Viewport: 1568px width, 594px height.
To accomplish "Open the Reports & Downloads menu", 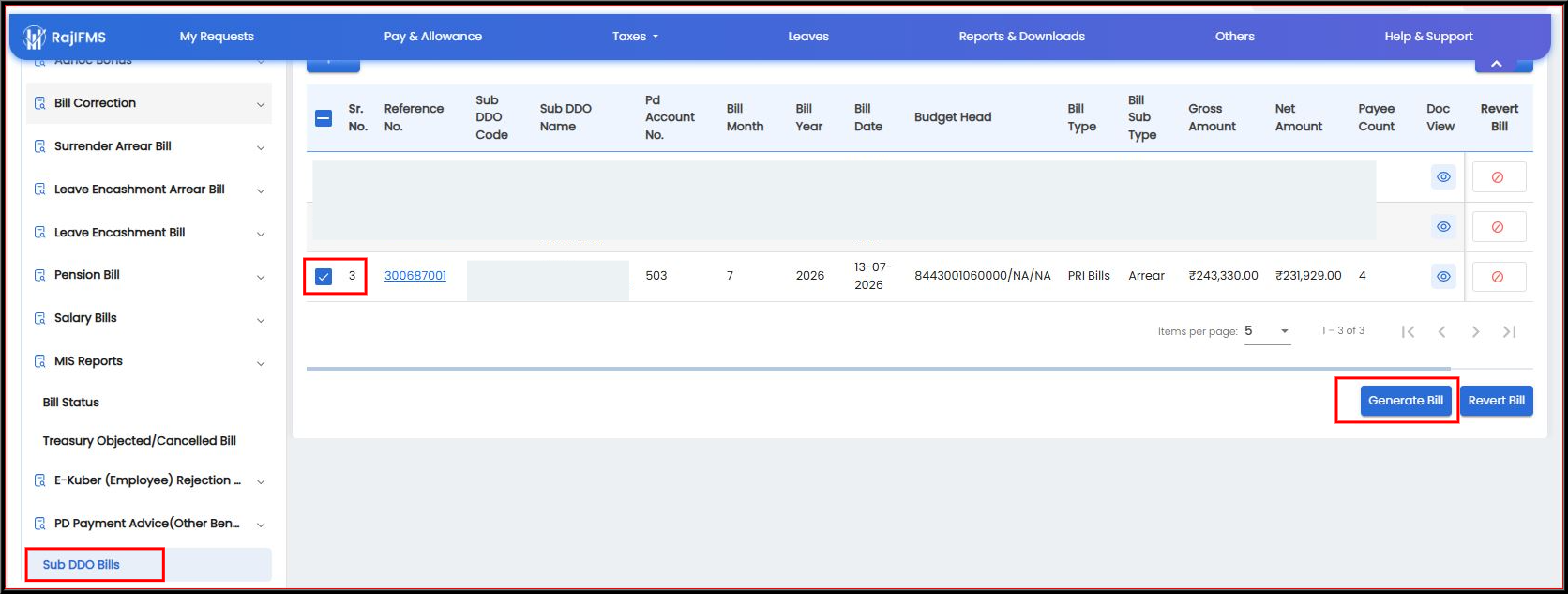I will pyautogui.click(x=1021, y=37).
